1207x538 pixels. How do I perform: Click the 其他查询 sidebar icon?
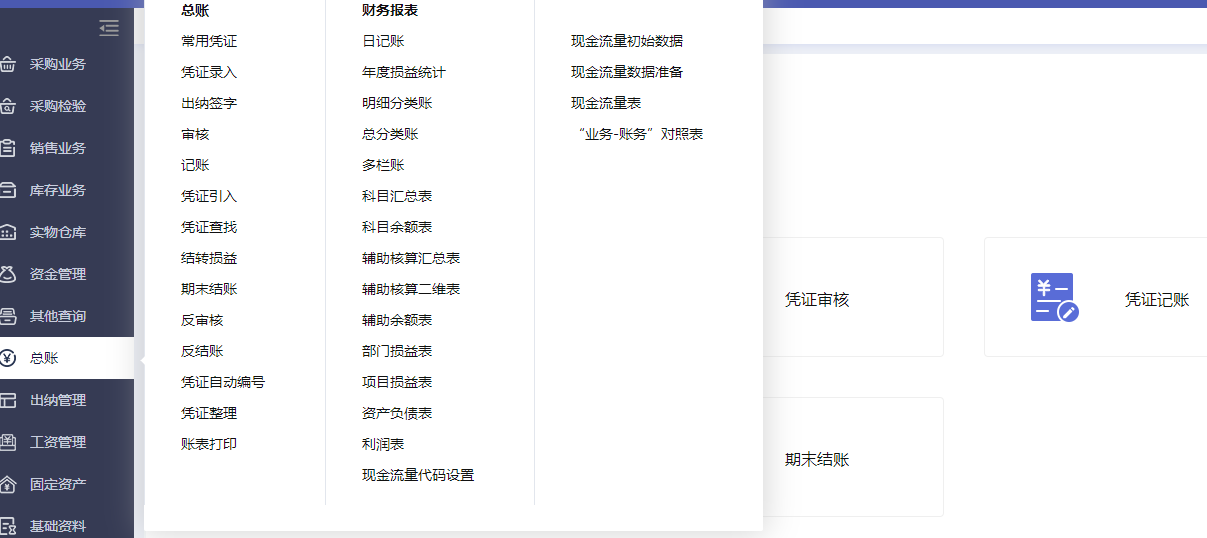7,316
